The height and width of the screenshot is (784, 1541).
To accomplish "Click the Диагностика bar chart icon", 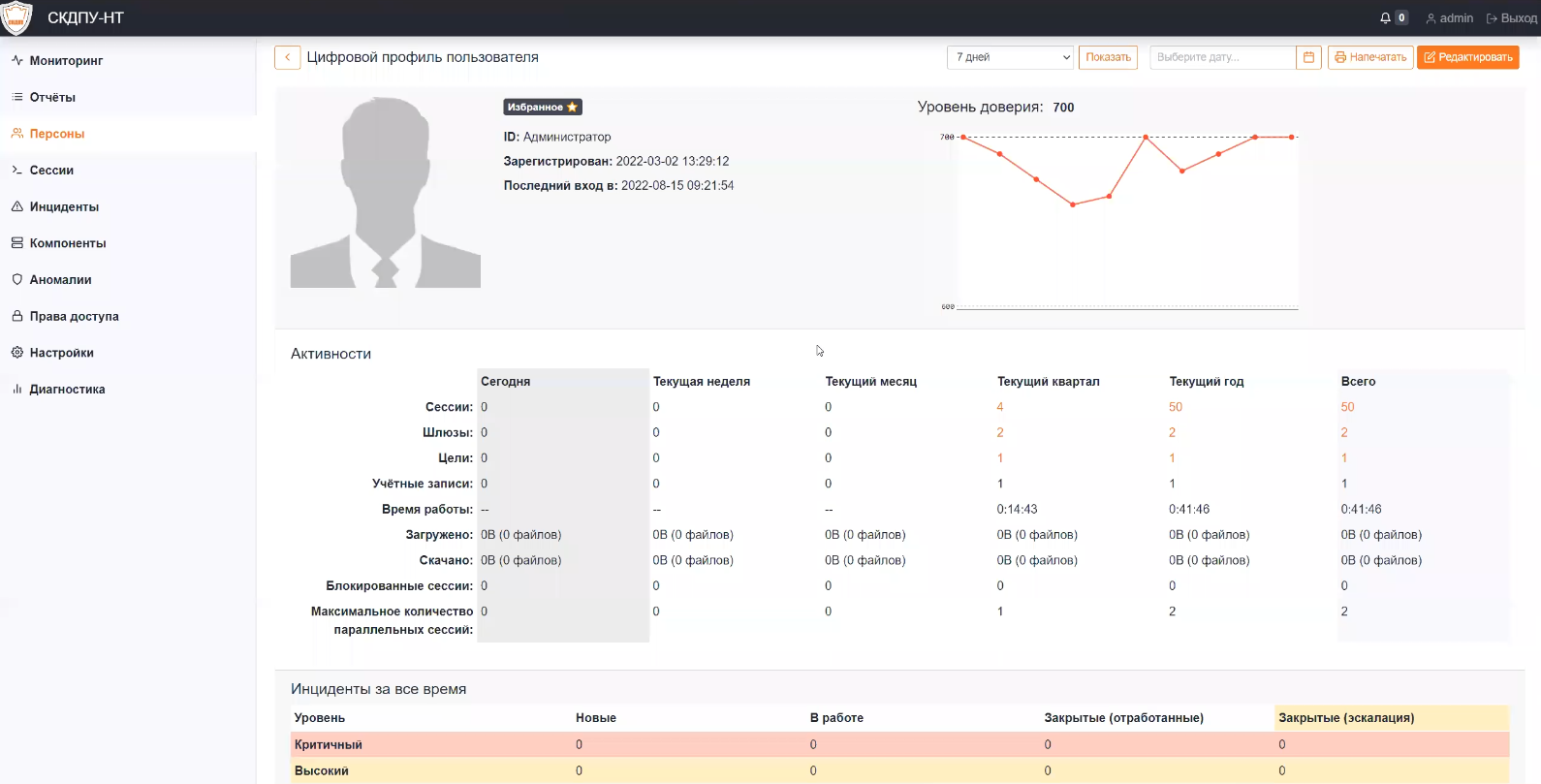I will (16, 389).
